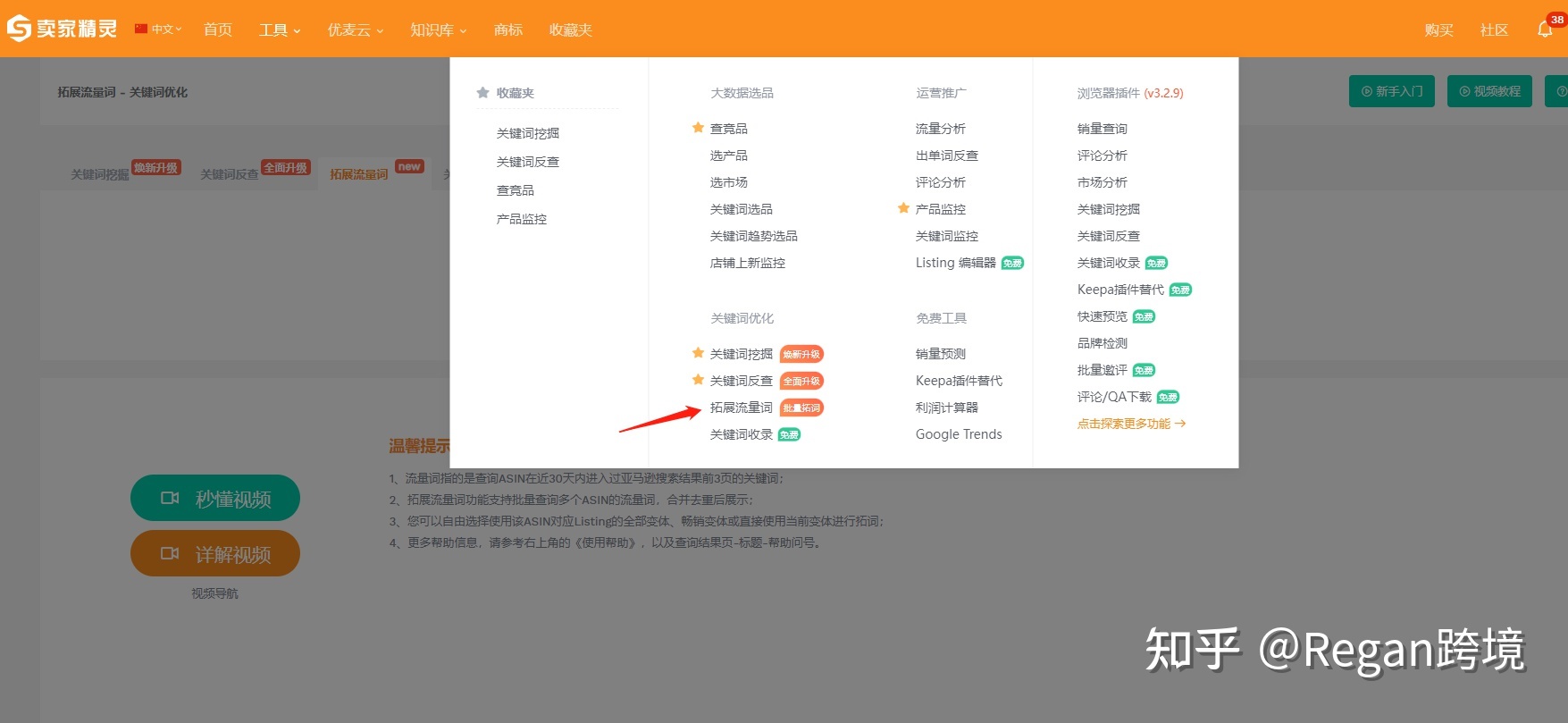Play the 详解视频 tutorial button
Image resolution: width=1568 pixels, height=723 pixels.
click(x=215, y=554)
